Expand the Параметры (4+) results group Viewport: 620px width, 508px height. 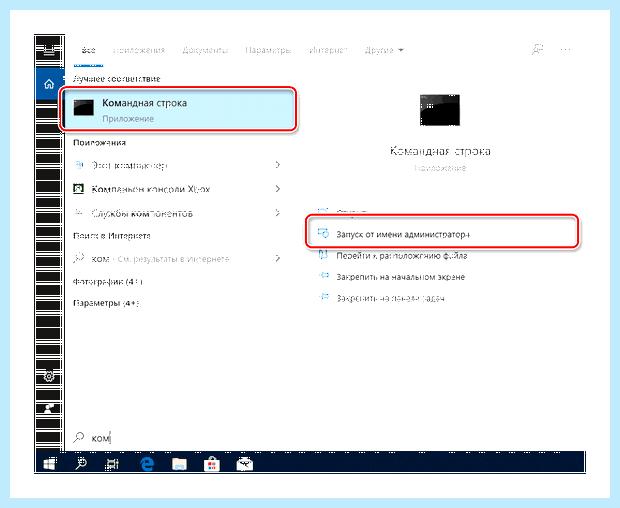pos(106,303)
